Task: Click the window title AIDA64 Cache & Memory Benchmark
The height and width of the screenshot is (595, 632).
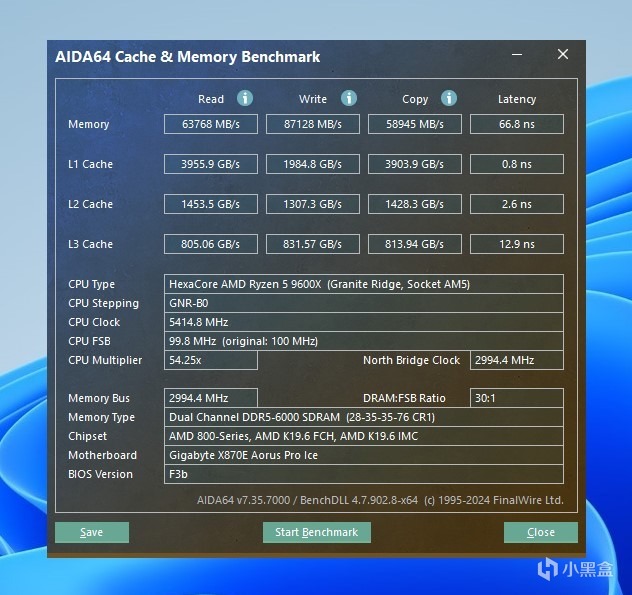Action: pyautogui.click(x=187, y=57)
